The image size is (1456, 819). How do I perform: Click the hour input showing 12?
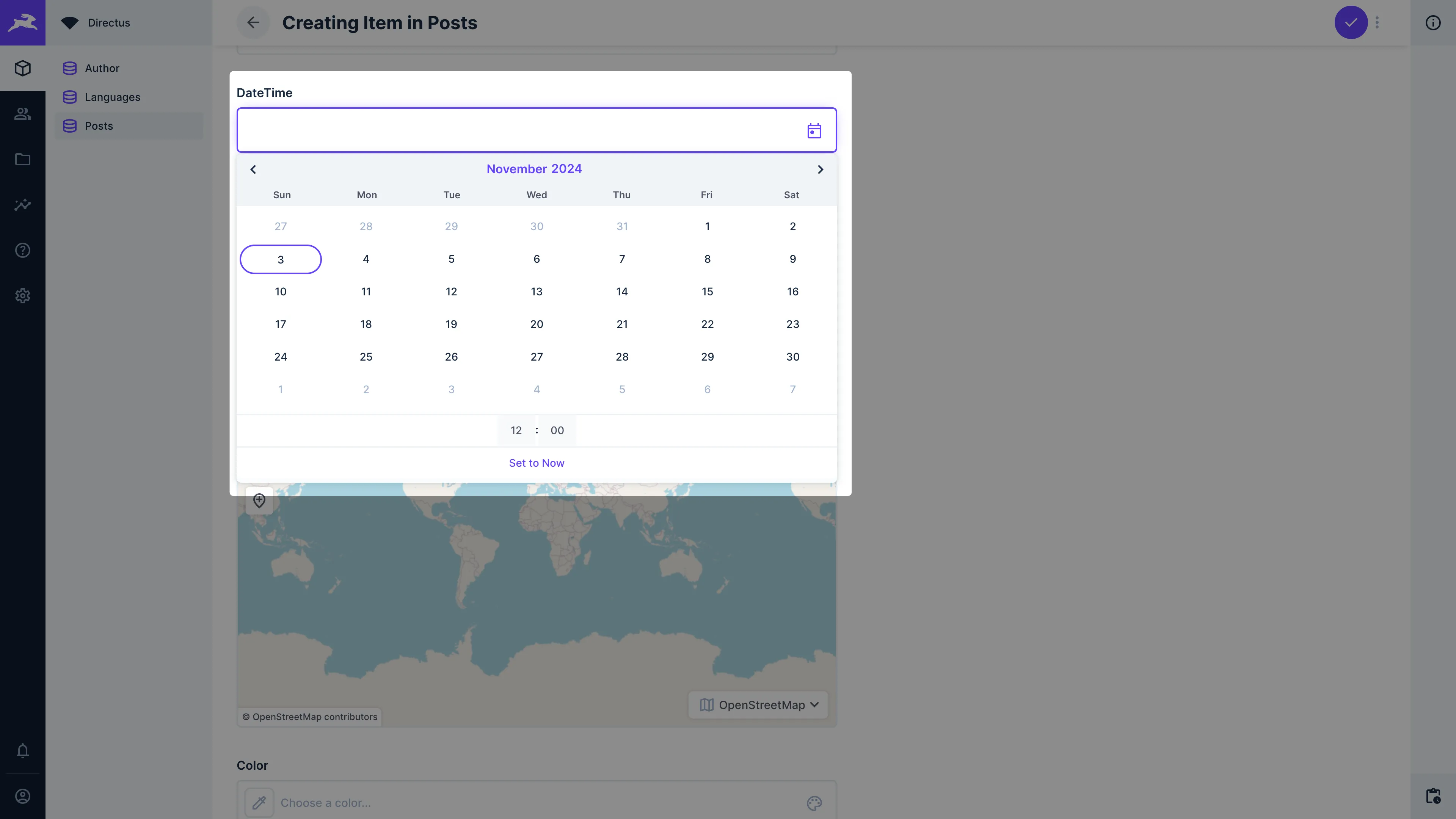click(x=516, y=430)
